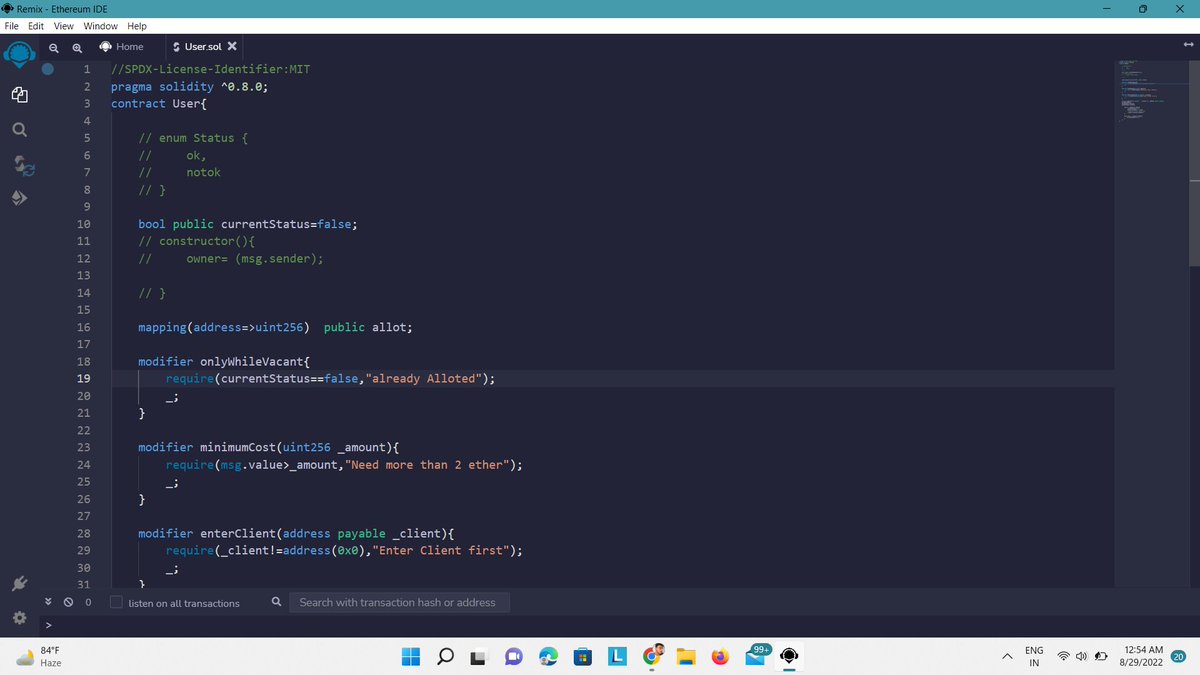Click the SPDX-License-Identifier comment line
The width and height of the screenshot is (1200, 675).
(x=210, y=69)
